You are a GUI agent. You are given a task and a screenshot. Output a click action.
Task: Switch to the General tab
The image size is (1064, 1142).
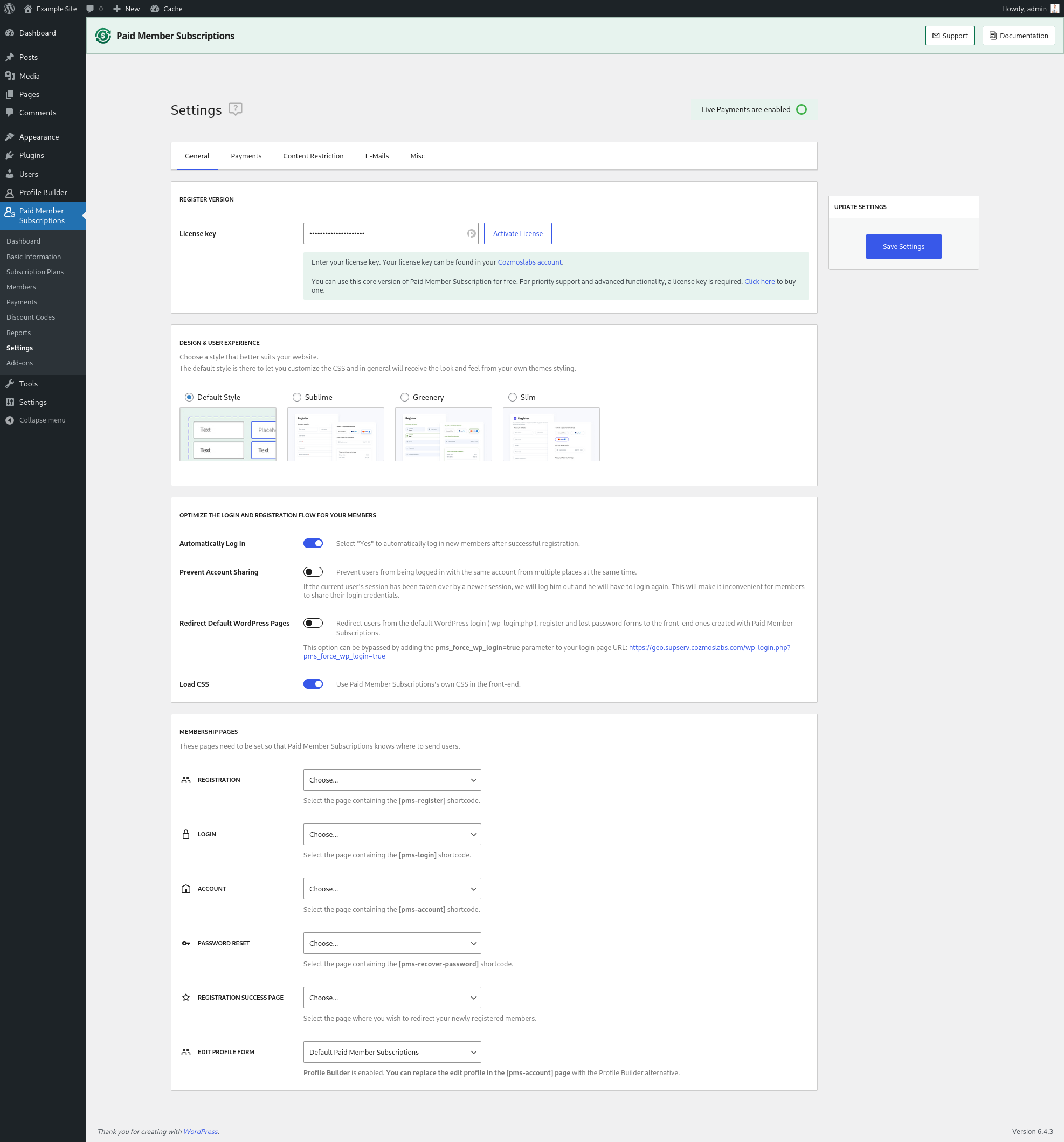[197, 156]
